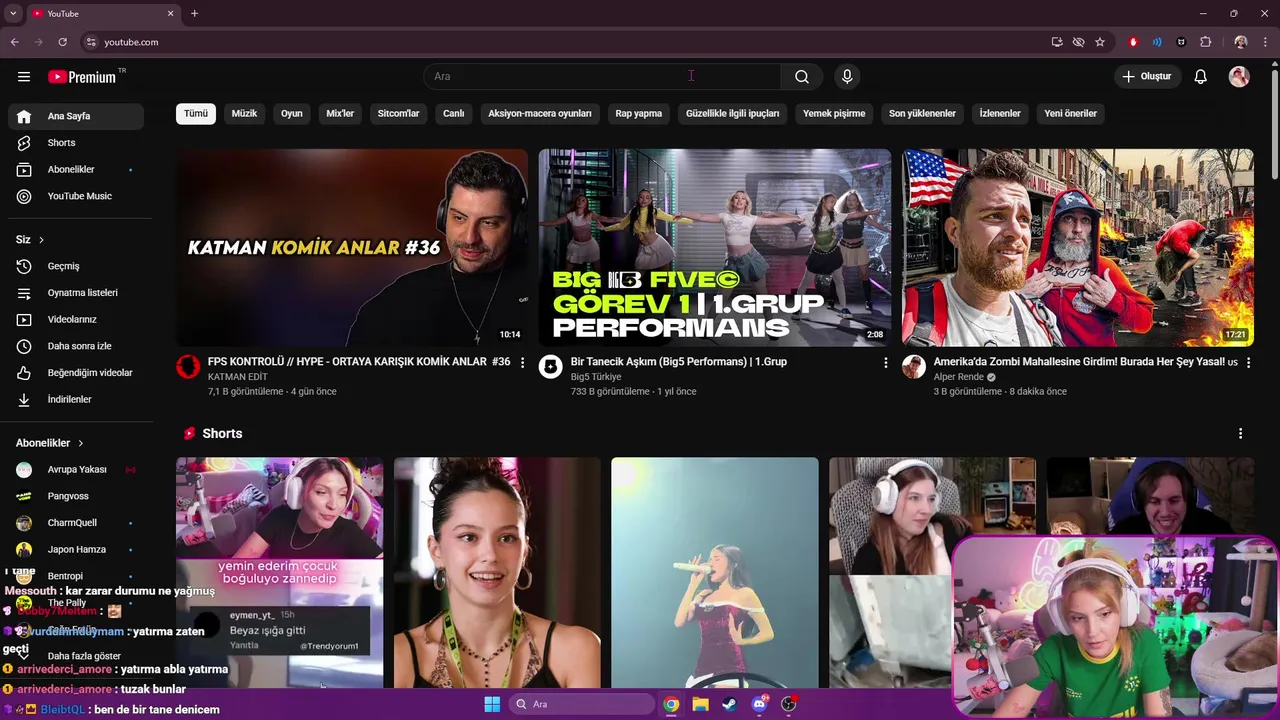Bookmark this page with star icon
This screenshot has height=720, width=1280.
(1100, 42)
